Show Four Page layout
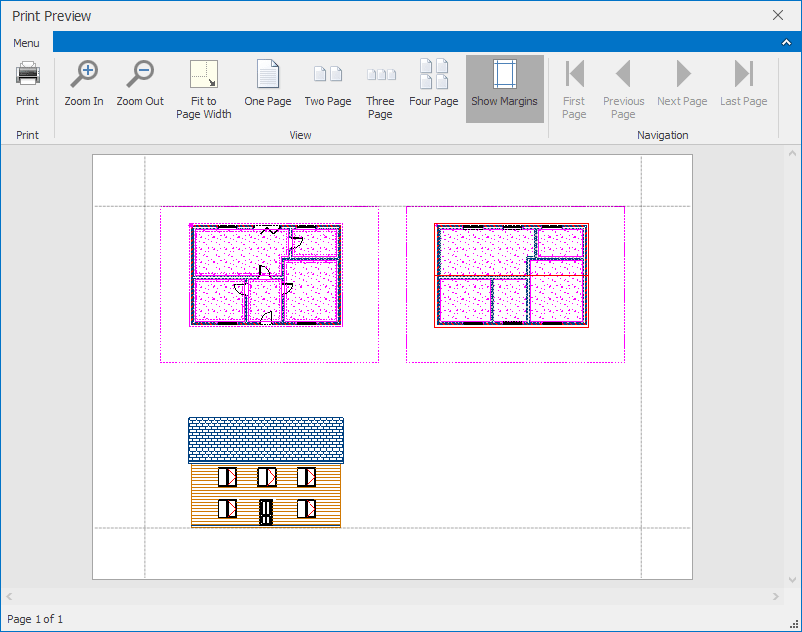 click(x=434, y=84)
